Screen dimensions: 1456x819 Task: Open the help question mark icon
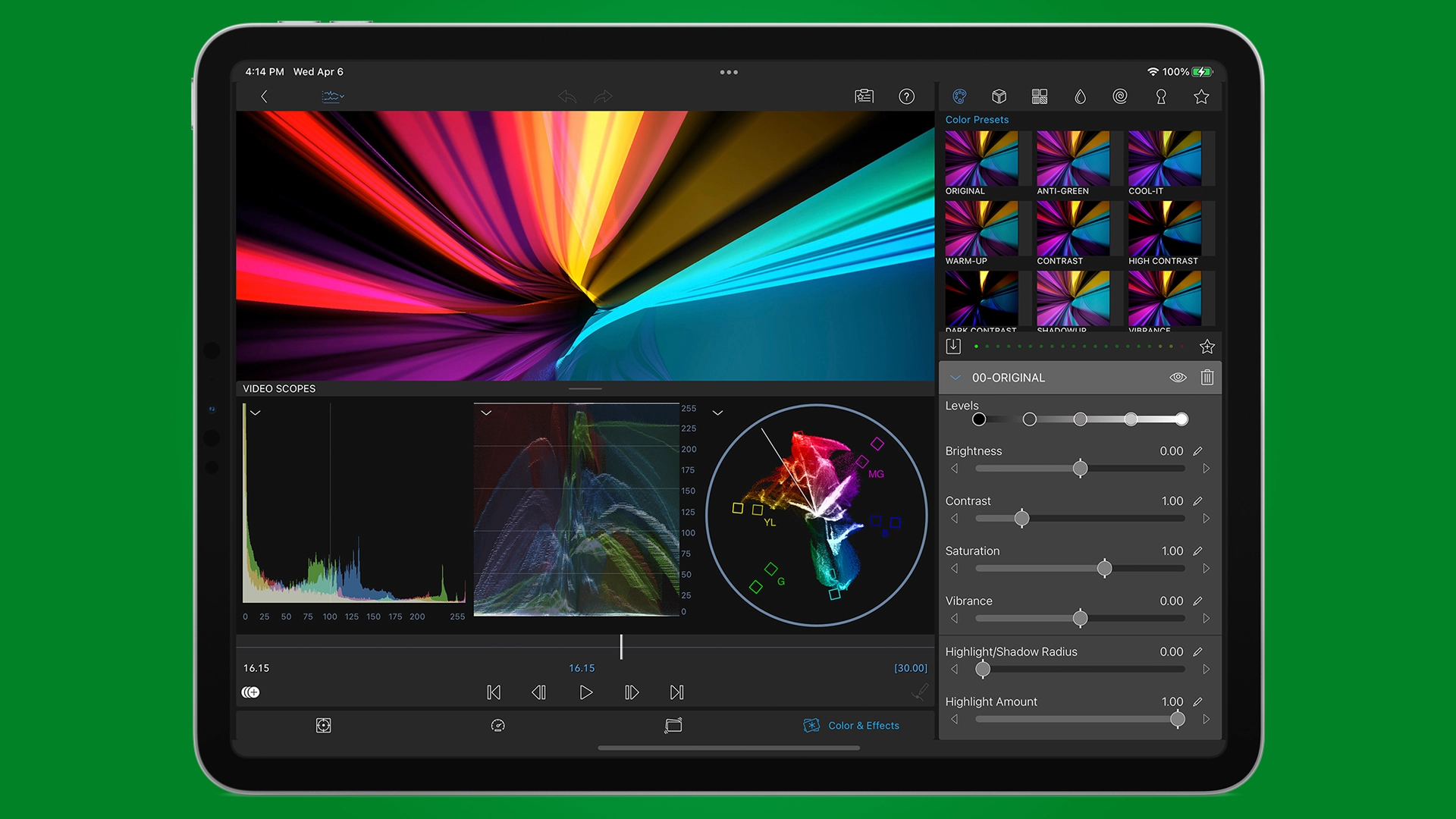[906, 96]
